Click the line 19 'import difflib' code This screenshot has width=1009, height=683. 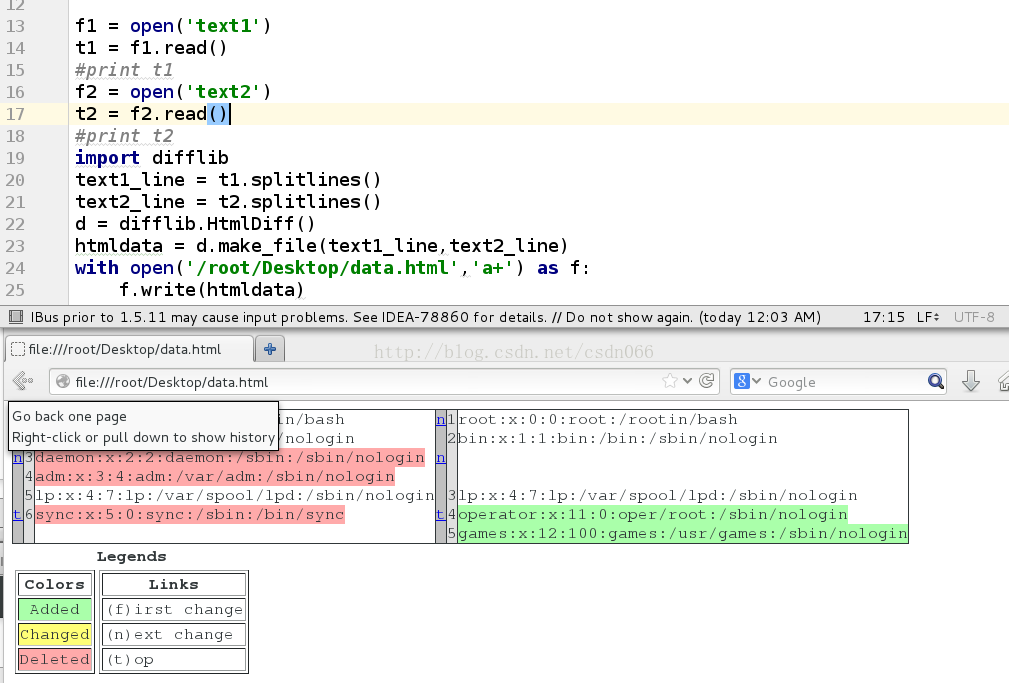(x=152, y=158)
